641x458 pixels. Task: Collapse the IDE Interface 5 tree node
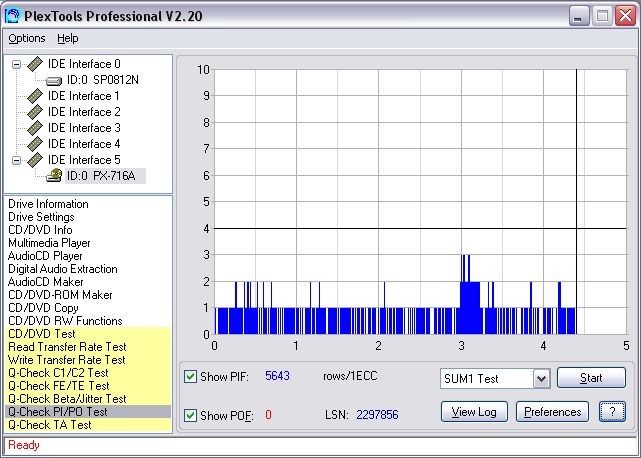(16, 160)
